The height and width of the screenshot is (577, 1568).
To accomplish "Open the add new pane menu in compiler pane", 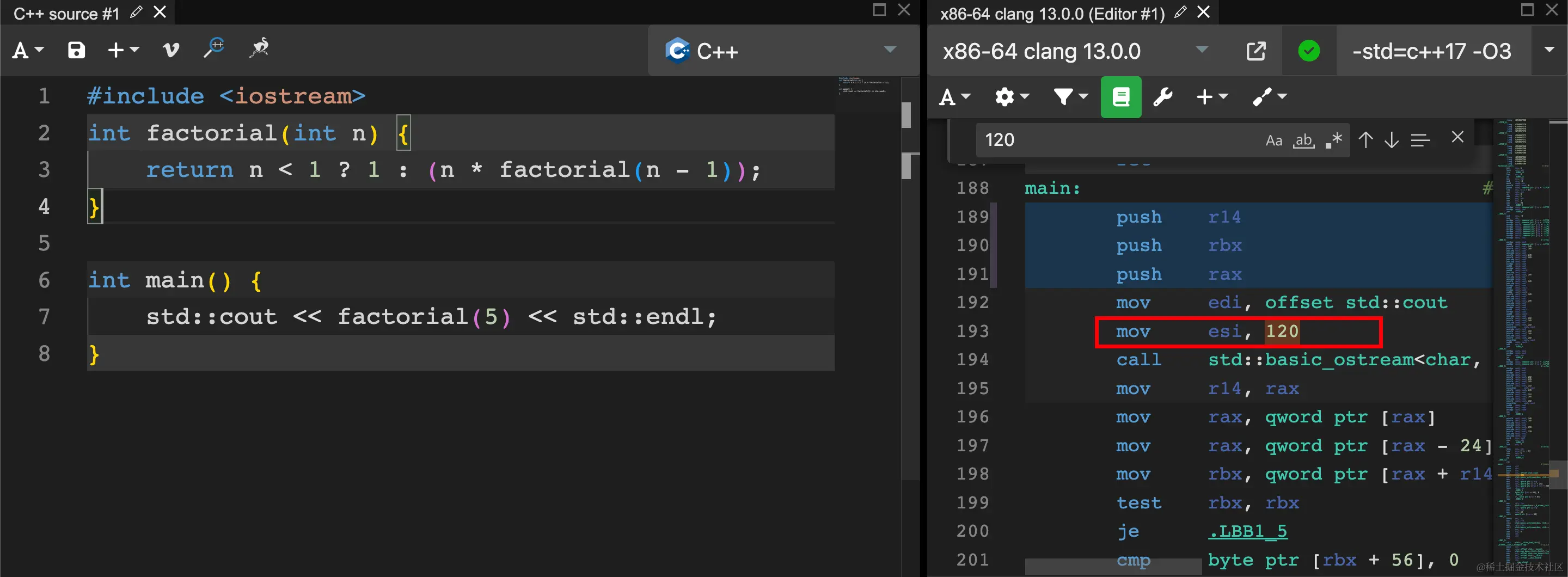I will (1212, 97).
